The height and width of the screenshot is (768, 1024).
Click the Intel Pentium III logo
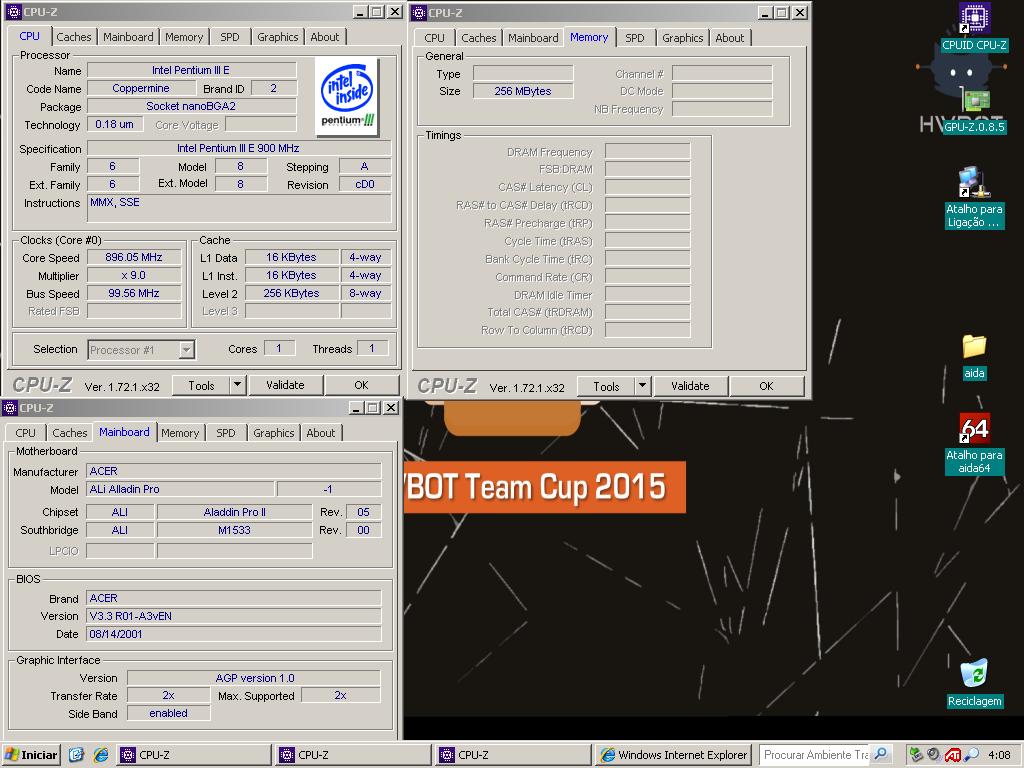(347, 96)
